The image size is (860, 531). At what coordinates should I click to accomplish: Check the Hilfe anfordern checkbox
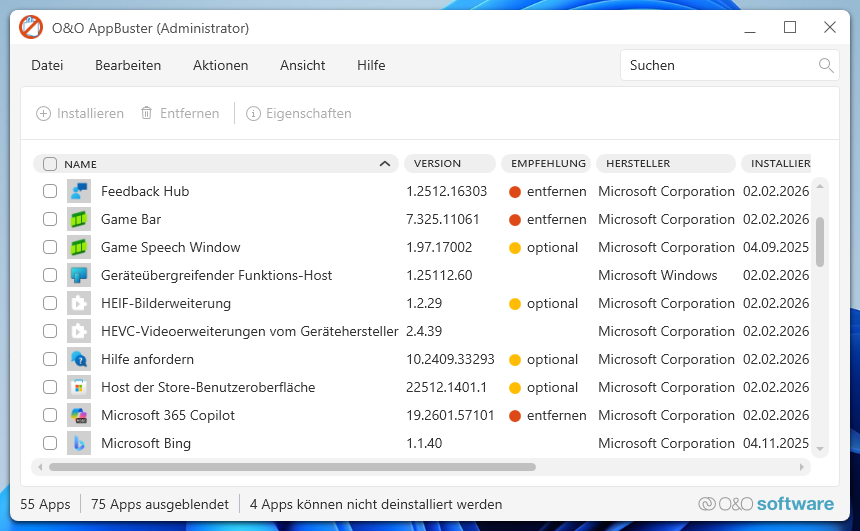click(x=50, y=359)
